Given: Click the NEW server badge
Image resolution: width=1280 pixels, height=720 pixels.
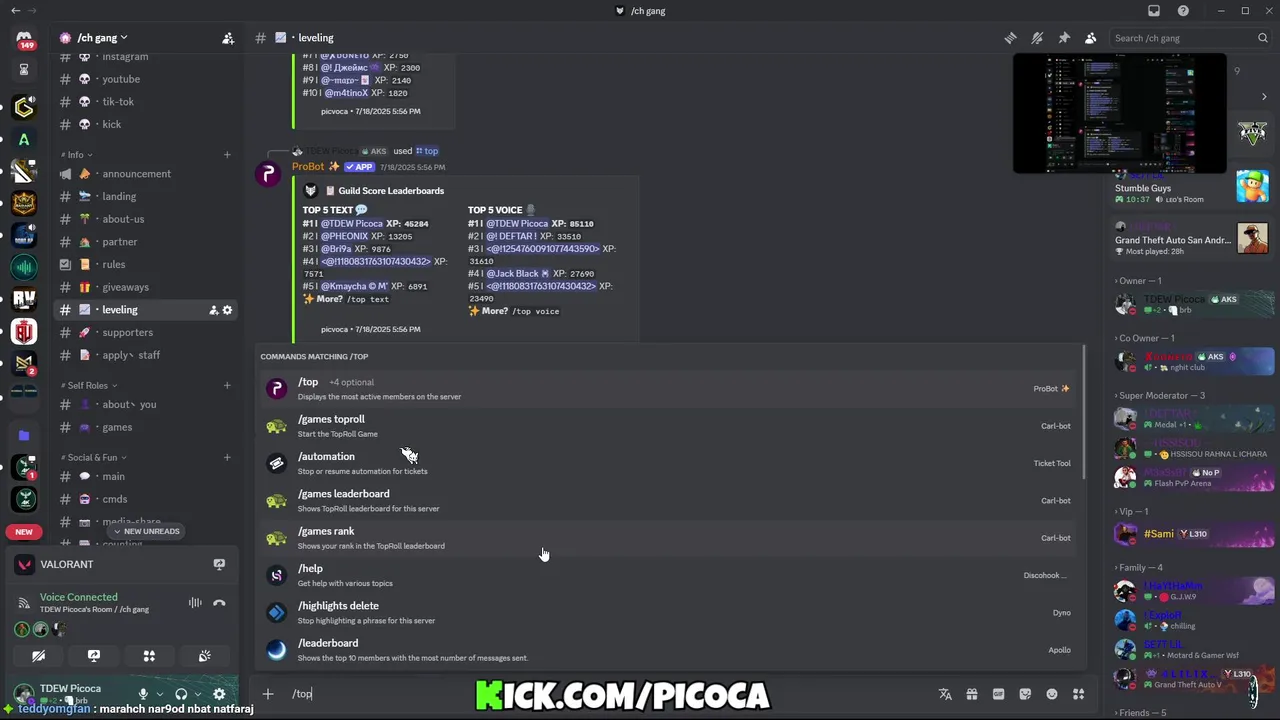Looking at the screenshot, I should pyautogui.click(x=24, y=532).
